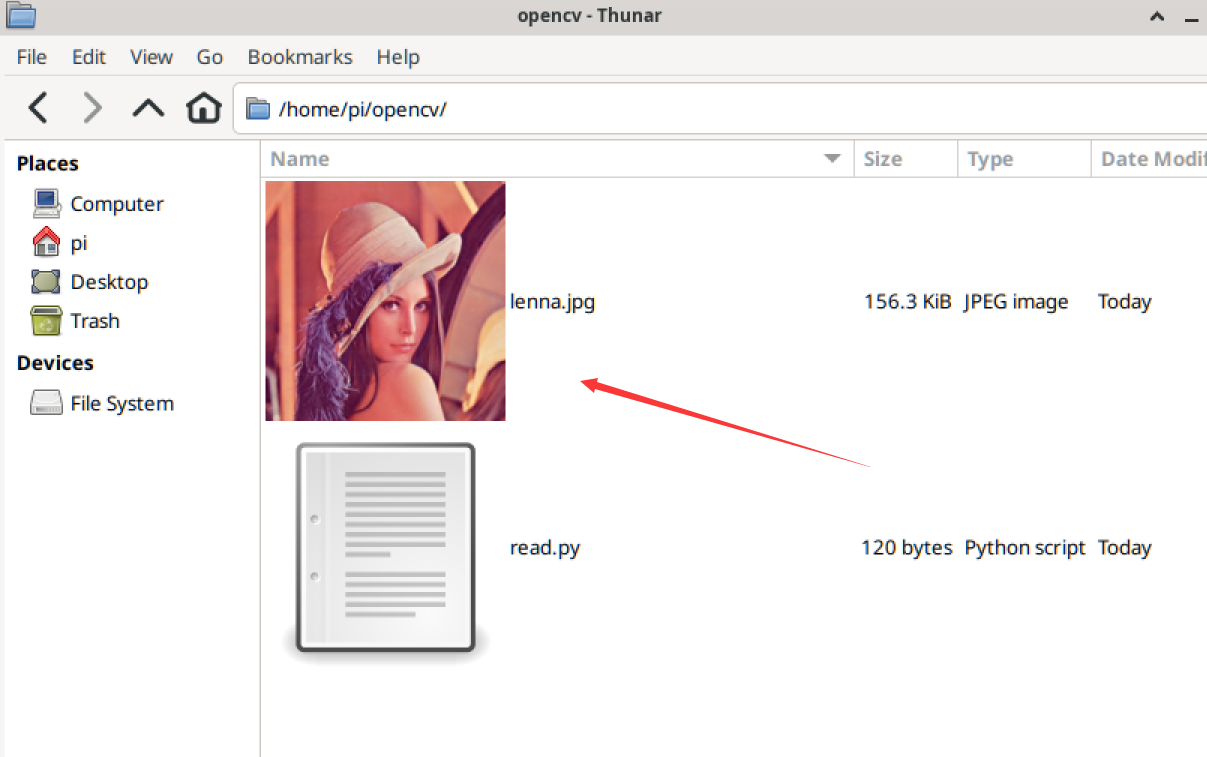The height and width of the screenshot is (757, 1207).
Task: Select the Computer entry label
Action: coord(117,204)
